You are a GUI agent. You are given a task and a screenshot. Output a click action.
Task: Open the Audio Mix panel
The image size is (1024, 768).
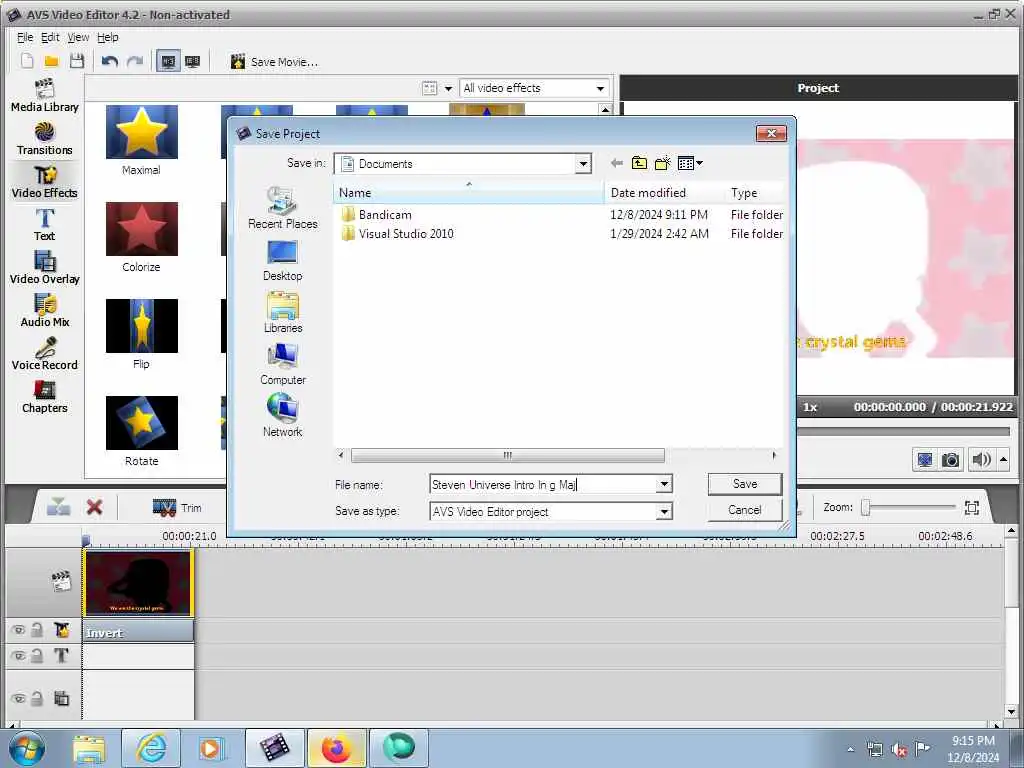[44, 312]
